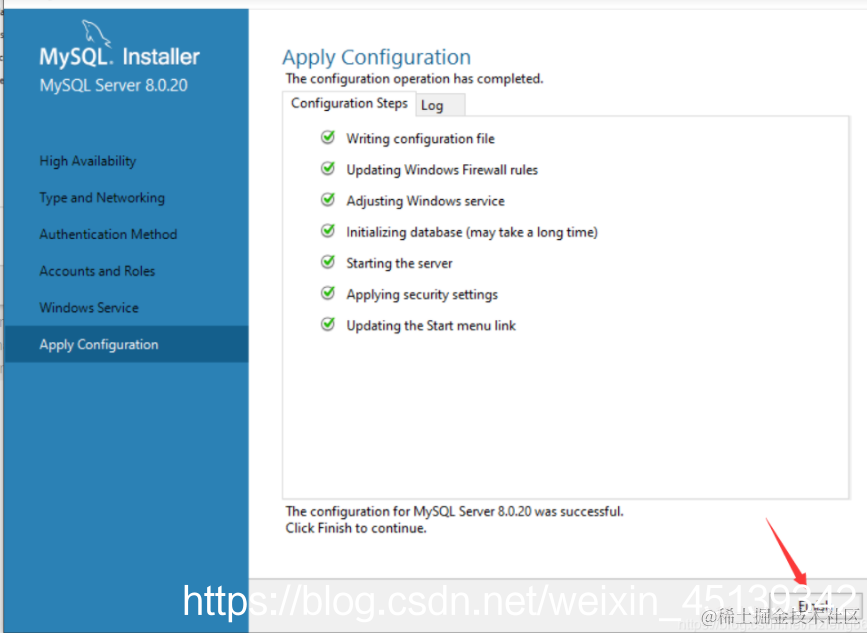Click the 'Updating the Start menu link' text
Image resolution: width=867 pixels, height=633 pixels.
pos(431,326)
